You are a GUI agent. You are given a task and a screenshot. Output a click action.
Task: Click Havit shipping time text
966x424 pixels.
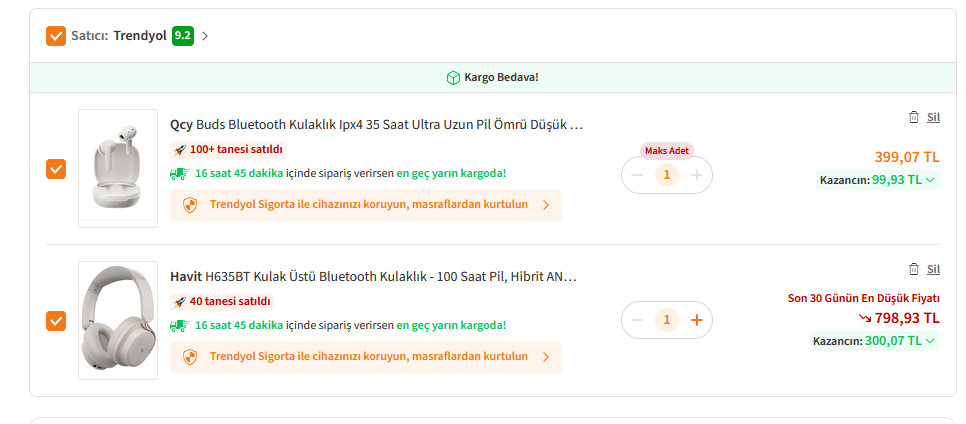350,325
